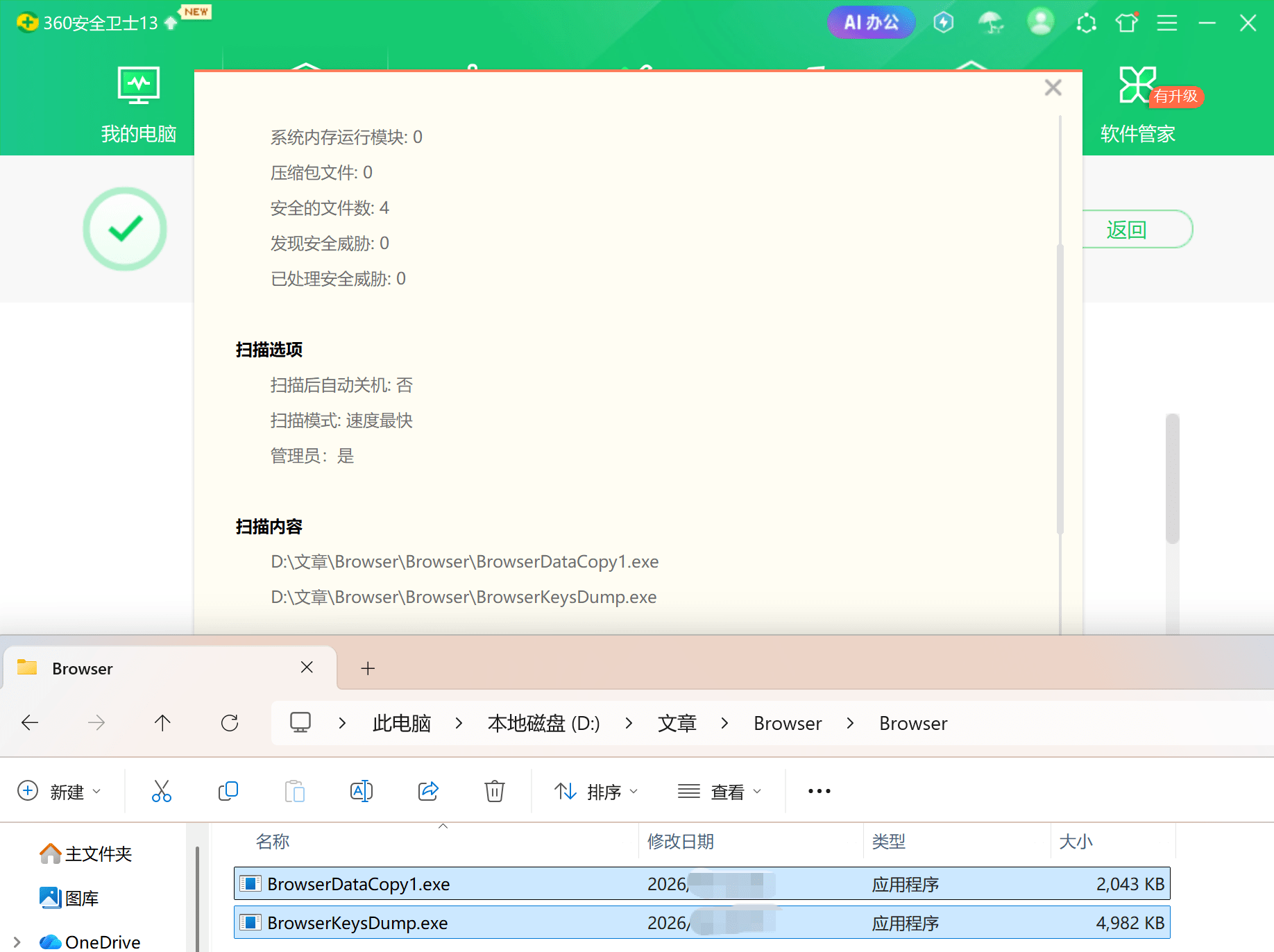This screenshot has width=1274, height=952.
Task: Click the Share icon
Action: pyautogui.click(x=428, y=791)
